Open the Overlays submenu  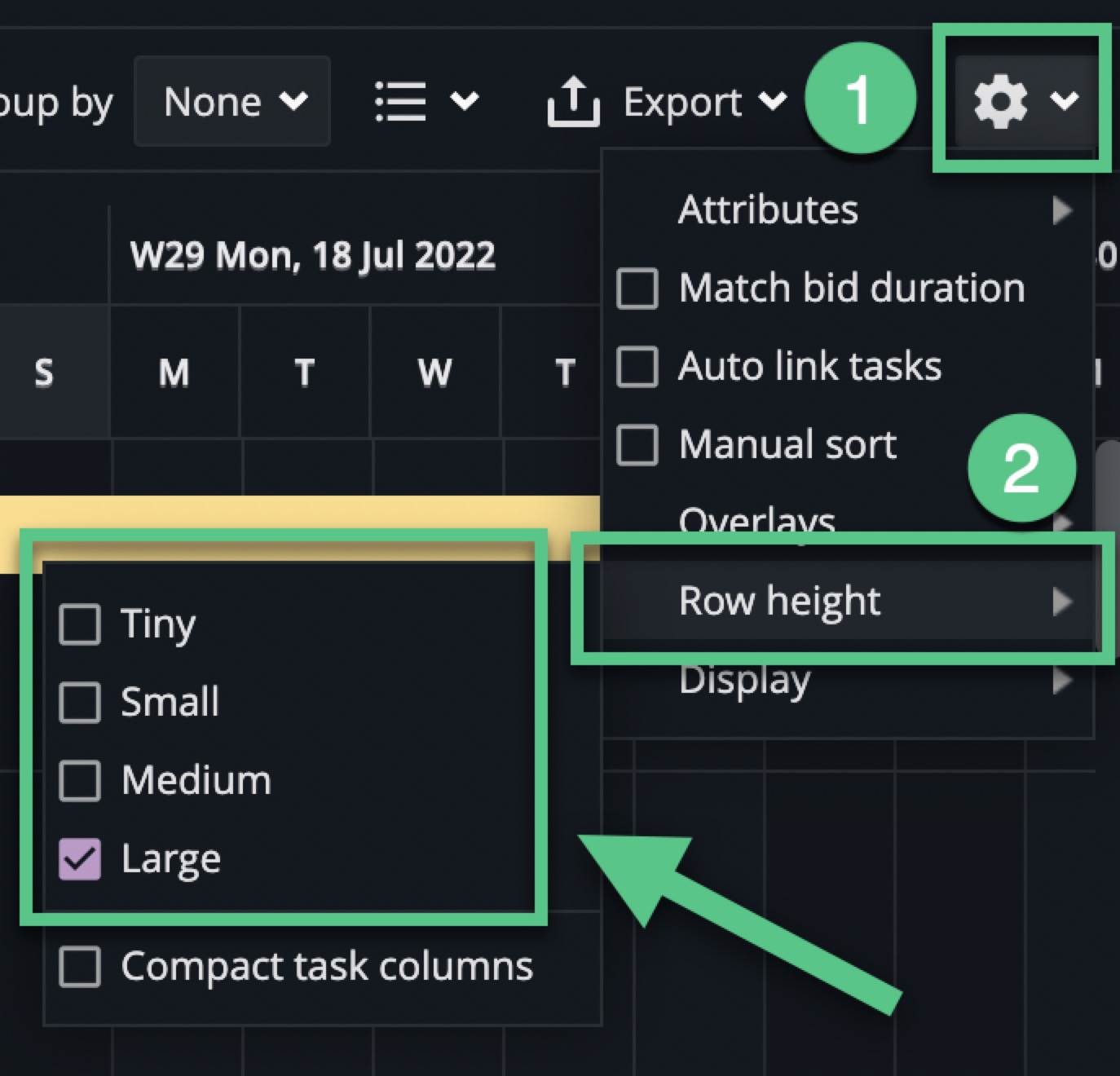pyautogui.click(x=758, y=520)
